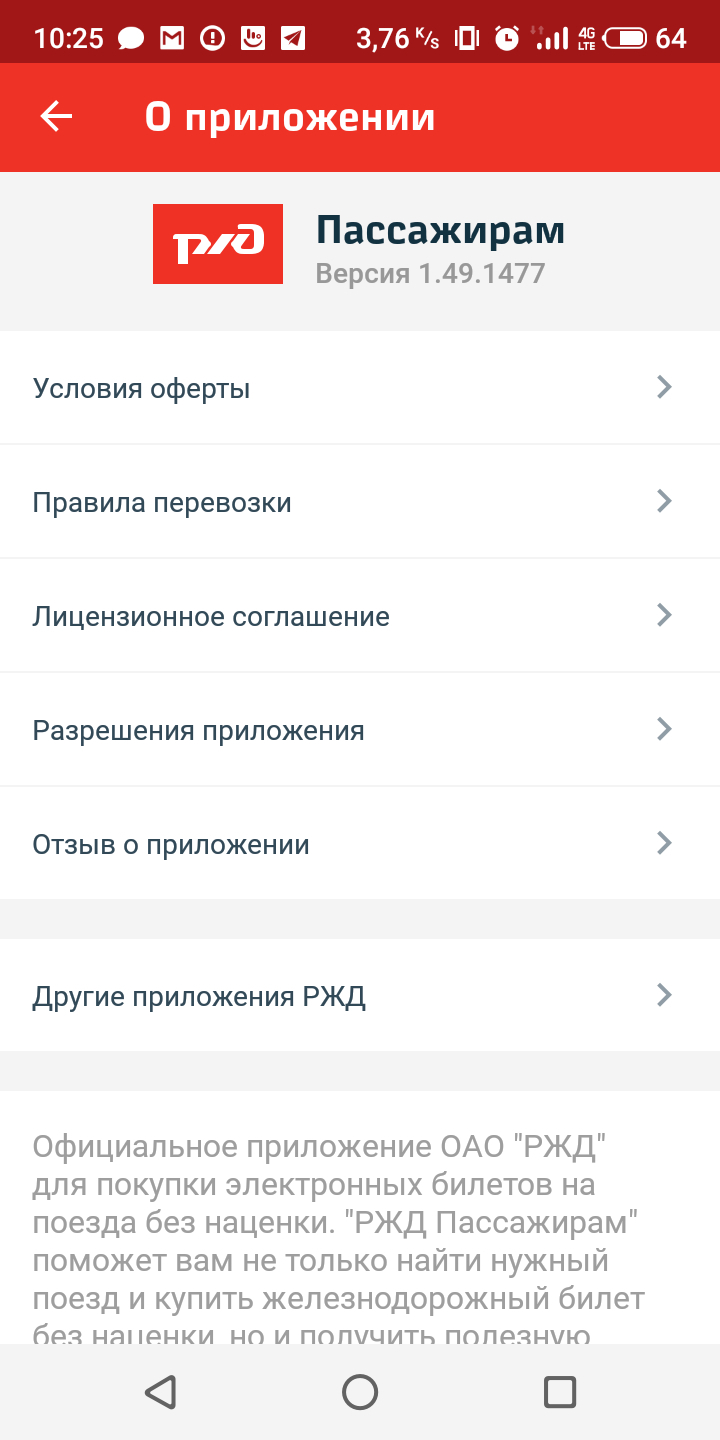Tap chevron next to Правила перевозки

coord(663,501)
